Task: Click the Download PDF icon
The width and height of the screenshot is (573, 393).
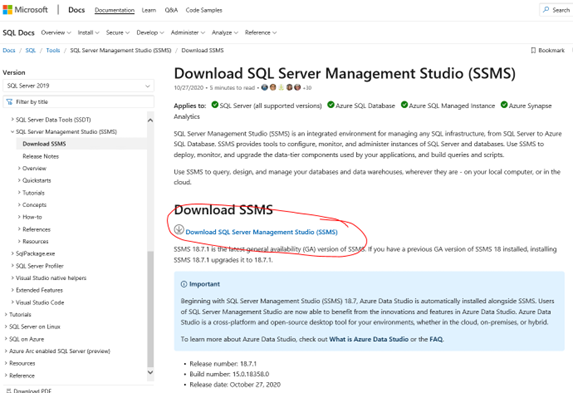Action: (x=9, y=390)
